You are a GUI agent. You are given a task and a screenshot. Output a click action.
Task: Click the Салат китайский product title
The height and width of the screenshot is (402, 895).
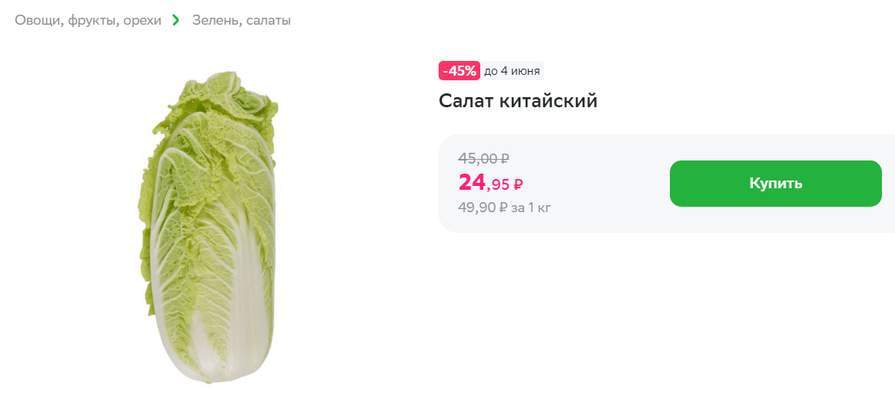(x=518, y=101)
